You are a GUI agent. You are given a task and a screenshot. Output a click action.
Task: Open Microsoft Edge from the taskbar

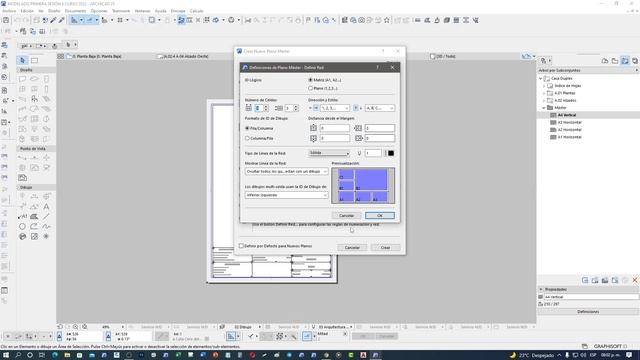pos(55,355)
